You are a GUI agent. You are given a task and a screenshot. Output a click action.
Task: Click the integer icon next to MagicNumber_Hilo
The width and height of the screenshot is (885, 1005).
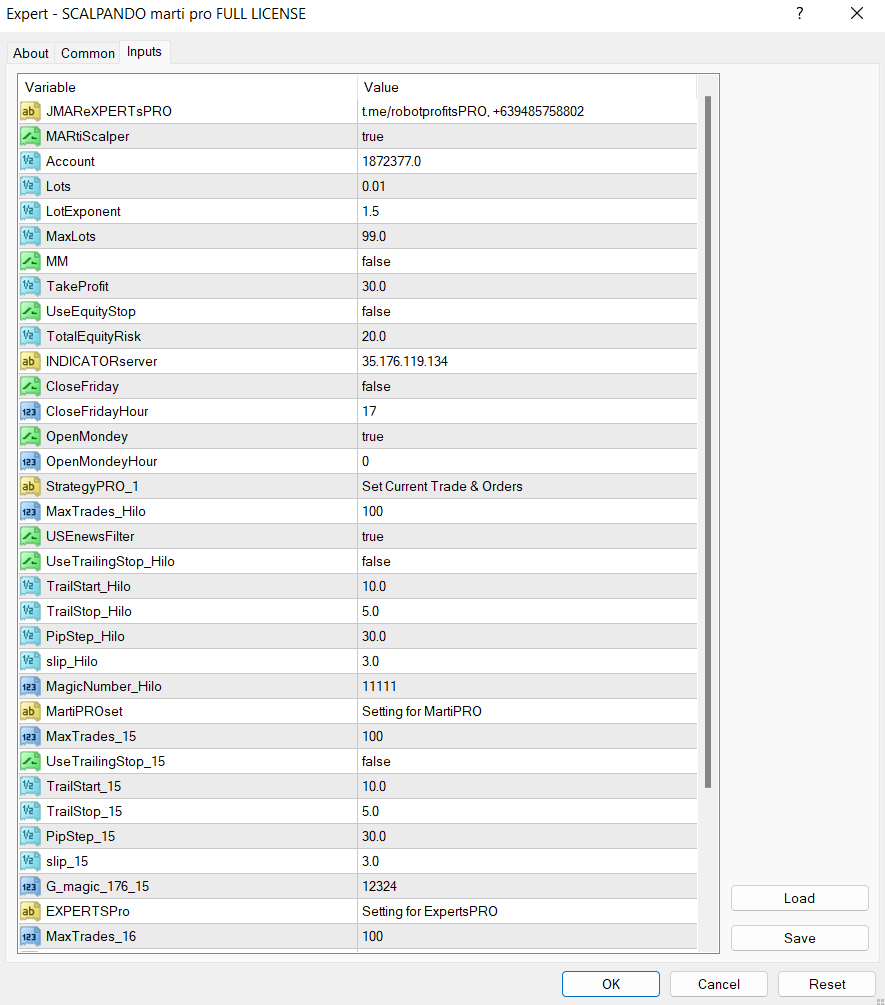coord(30,686)
